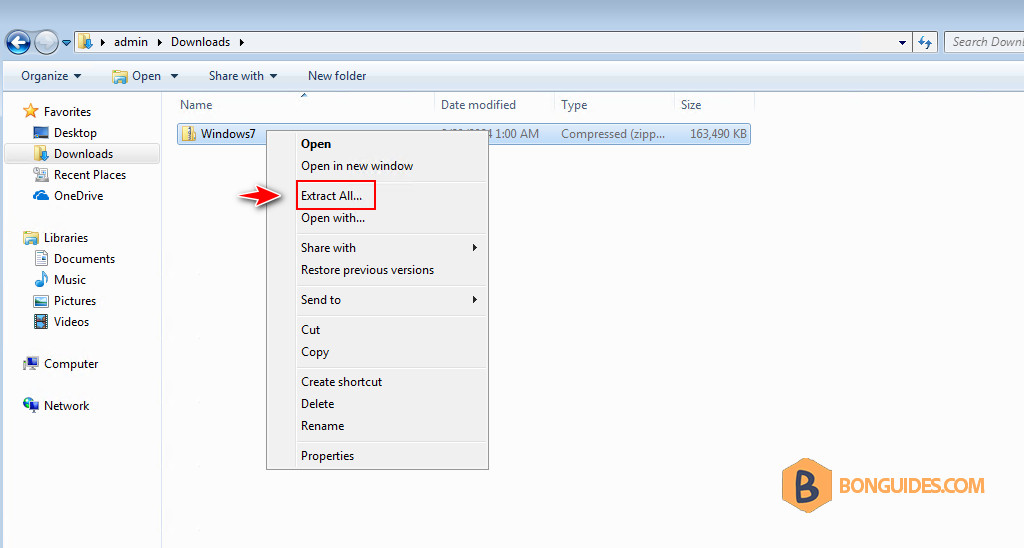Open the Documents library
This screenshot has width=1024, height=548.
point(84,259)
